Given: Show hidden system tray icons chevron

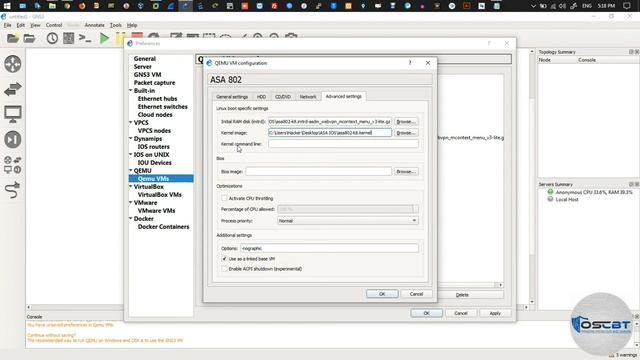Looking at the screenshot, I should point(533,6).
